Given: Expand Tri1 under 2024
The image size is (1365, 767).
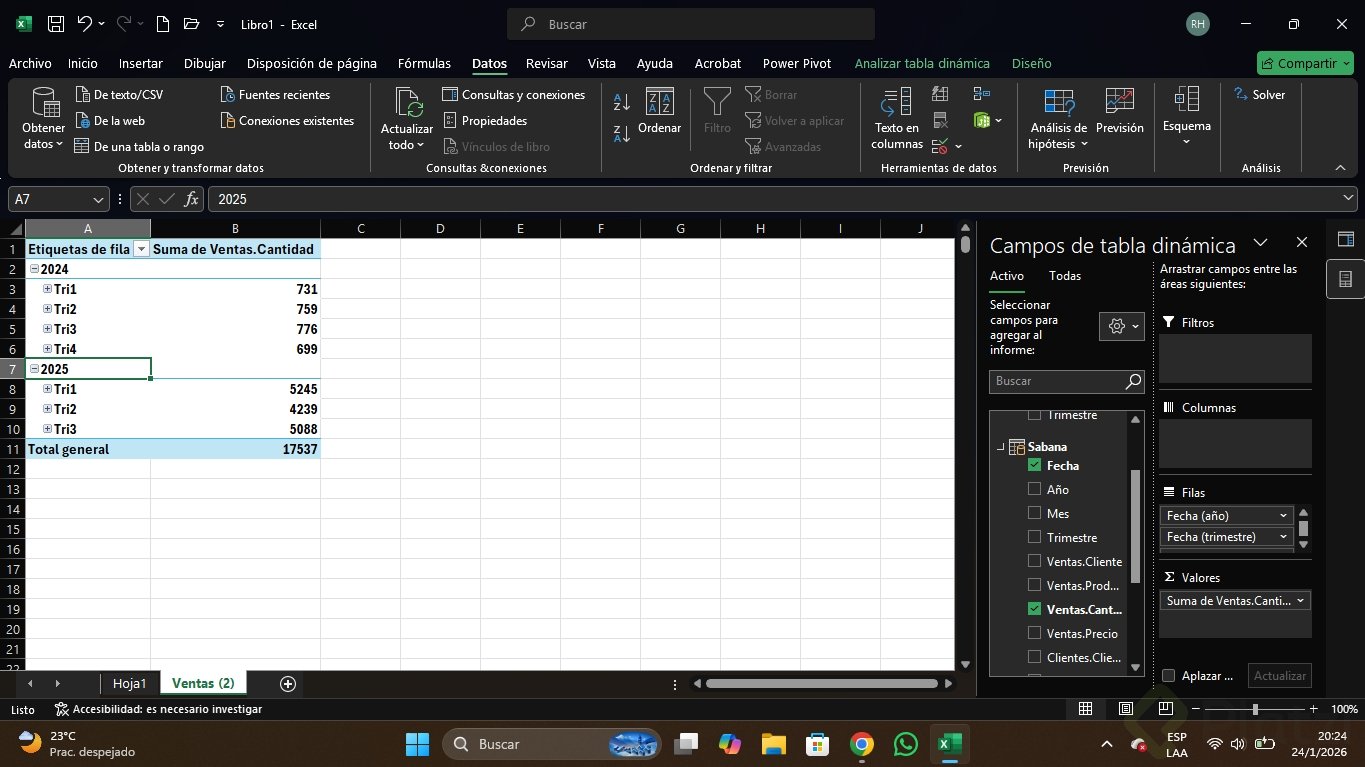Looking at the screenshot, I should (47, 289).
